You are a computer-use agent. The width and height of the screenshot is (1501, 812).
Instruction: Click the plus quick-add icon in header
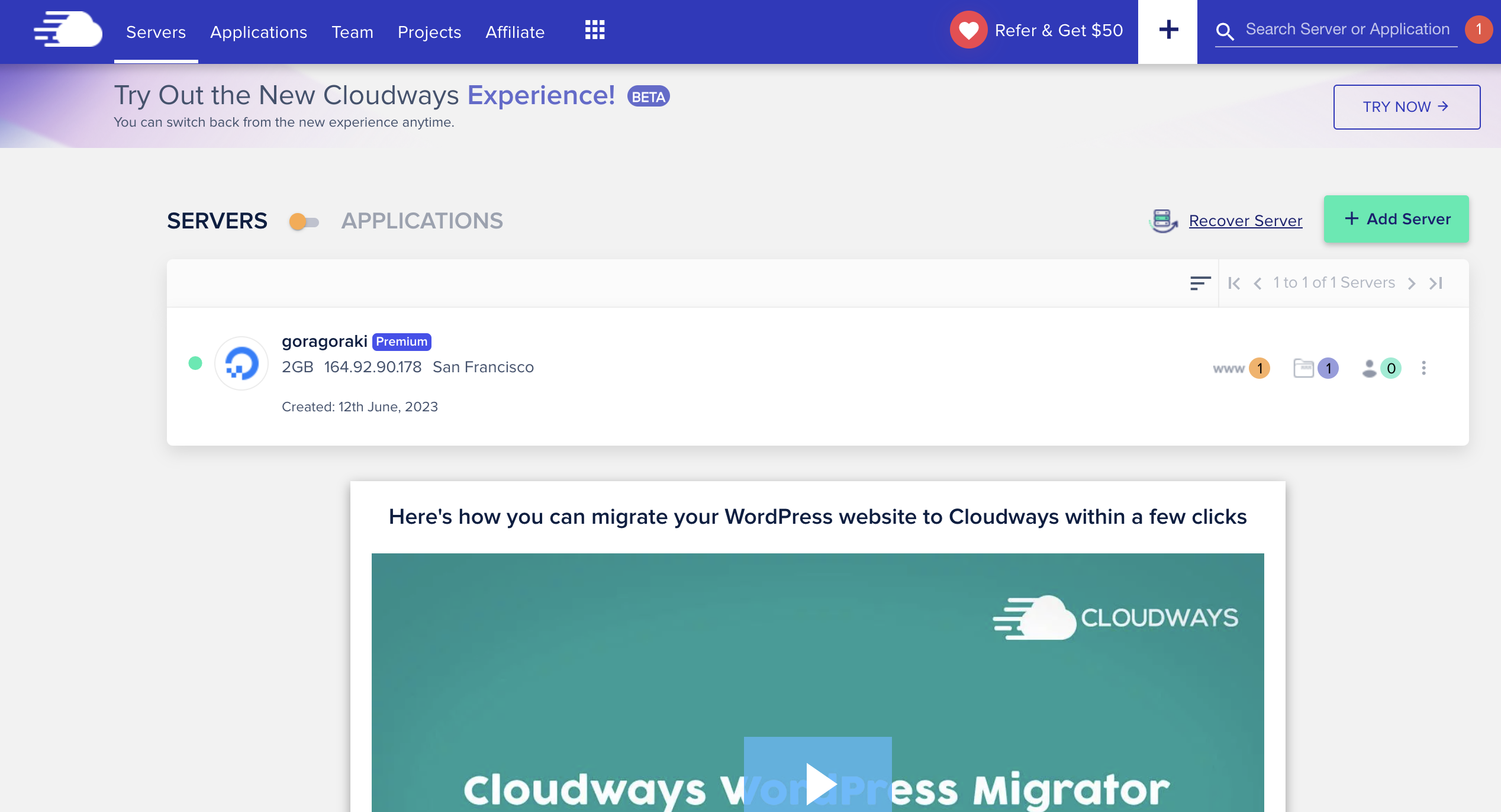point(1168,30)
